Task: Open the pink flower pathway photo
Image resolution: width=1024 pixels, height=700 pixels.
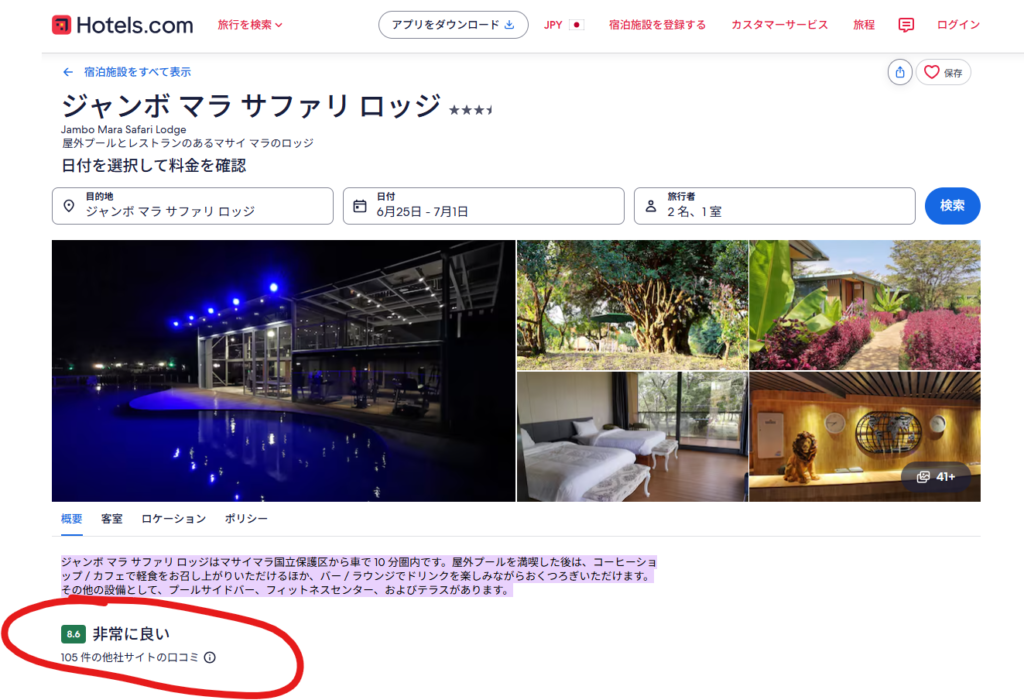Action: click(x=865, y=305)
